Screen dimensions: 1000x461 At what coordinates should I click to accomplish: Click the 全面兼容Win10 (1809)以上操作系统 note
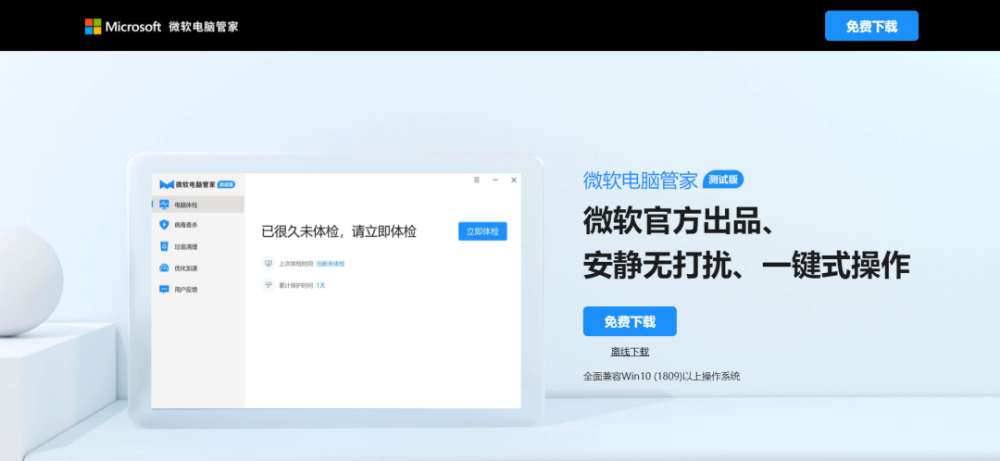coord(661,377)
